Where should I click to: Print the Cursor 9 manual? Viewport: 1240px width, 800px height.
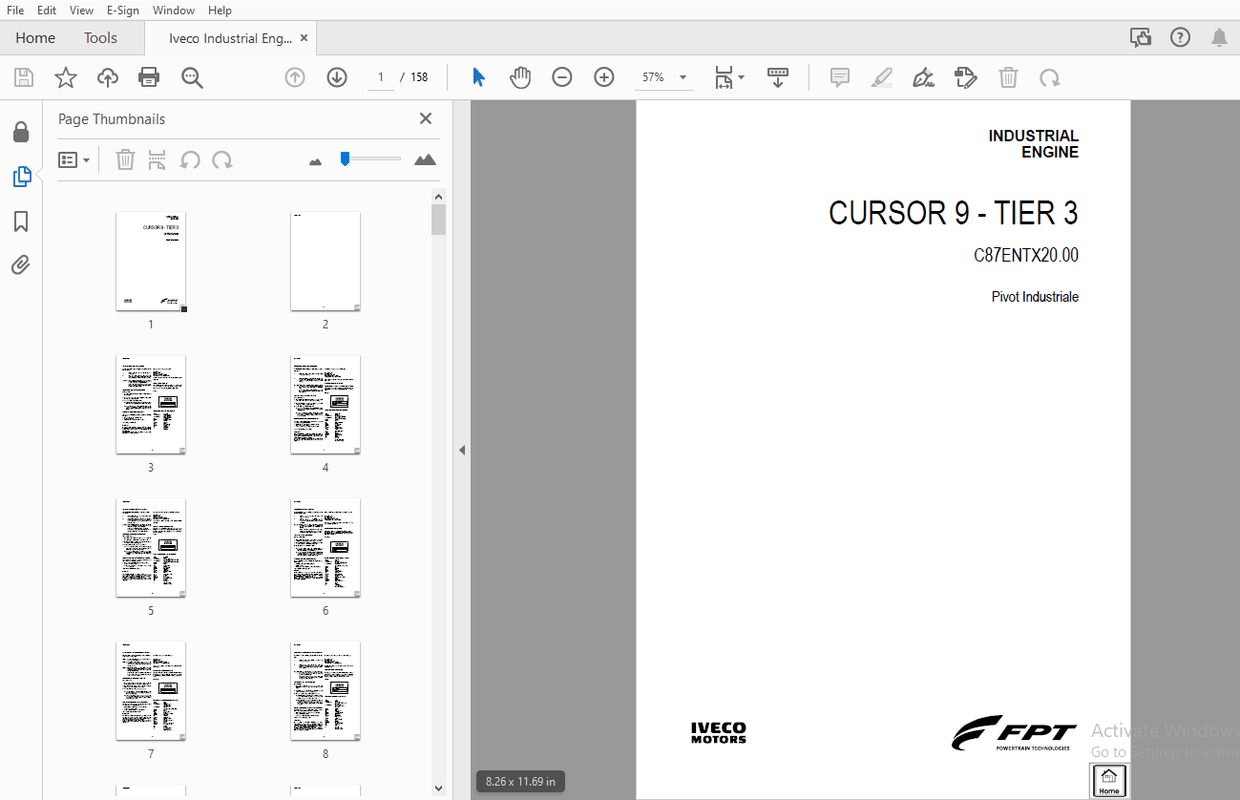tap(148, 77)
